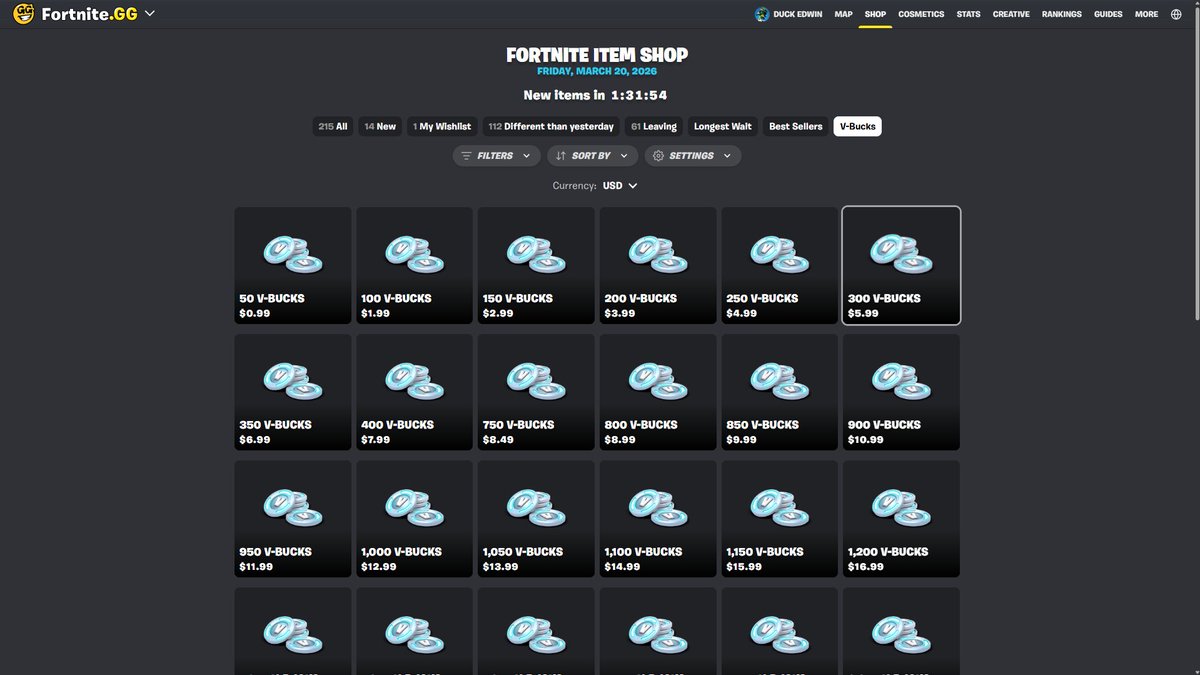Screen dimensions: 1200x675
Task: Click the 900 V-Bucks coin image
Action: click(903, 380)
